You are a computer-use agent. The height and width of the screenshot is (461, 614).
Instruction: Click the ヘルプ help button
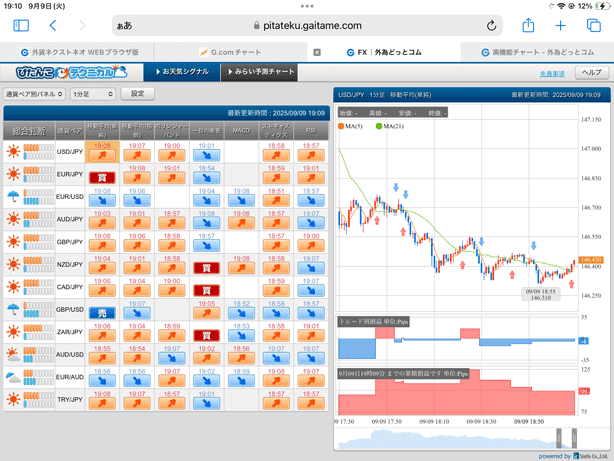[x=592, y=73]
